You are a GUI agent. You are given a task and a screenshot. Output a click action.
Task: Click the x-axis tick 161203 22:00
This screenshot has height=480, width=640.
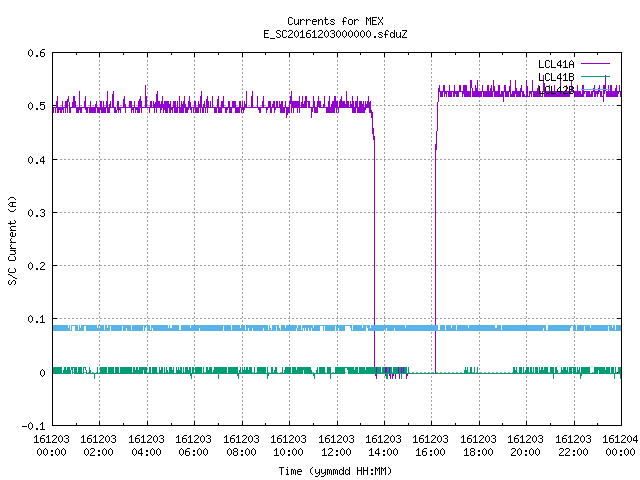pos(574,445)
